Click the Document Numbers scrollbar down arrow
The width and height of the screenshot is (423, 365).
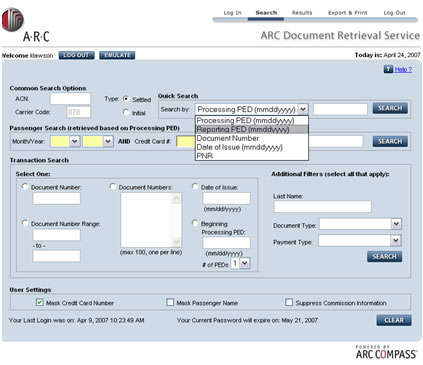click(x=177, y=242)
